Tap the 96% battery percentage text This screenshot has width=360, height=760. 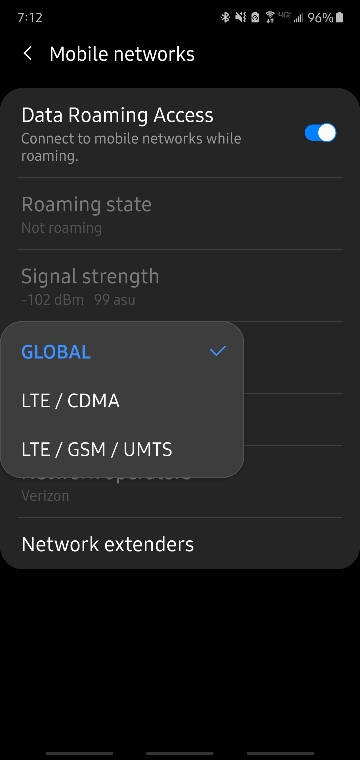tap(320, 18)
